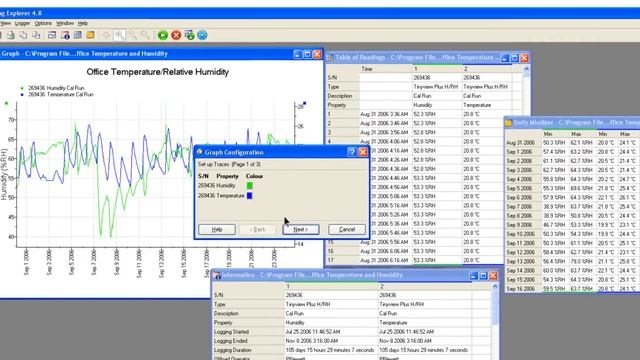Open the Logger menu
Viewport: 640px width, 360px height.
tap(22, 23)
